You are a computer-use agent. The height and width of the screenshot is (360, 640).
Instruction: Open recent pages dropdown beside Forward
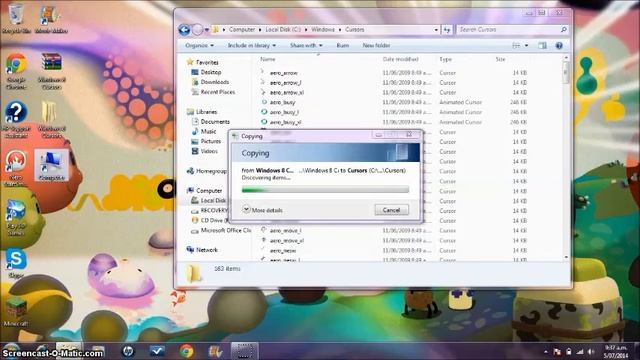(x=207, y=30)
